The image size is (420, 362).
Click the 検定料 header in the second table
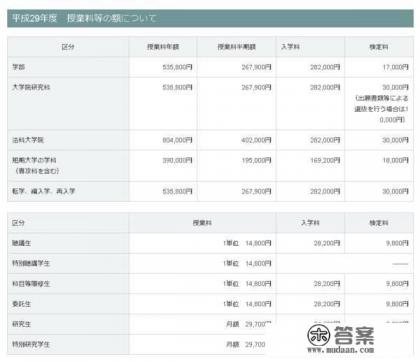tap(379, 223)
